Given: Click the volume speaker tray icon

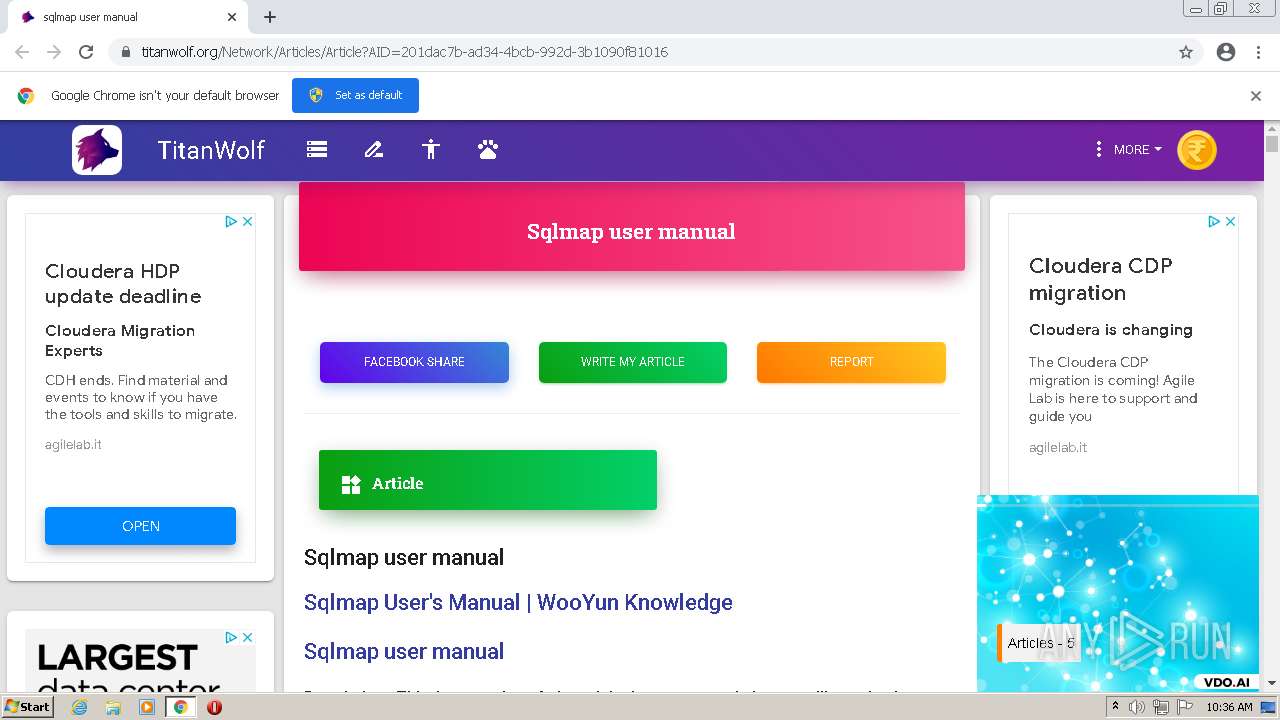Looking at the screenshot, I should pyautogui.click(x=1138, y=707).
